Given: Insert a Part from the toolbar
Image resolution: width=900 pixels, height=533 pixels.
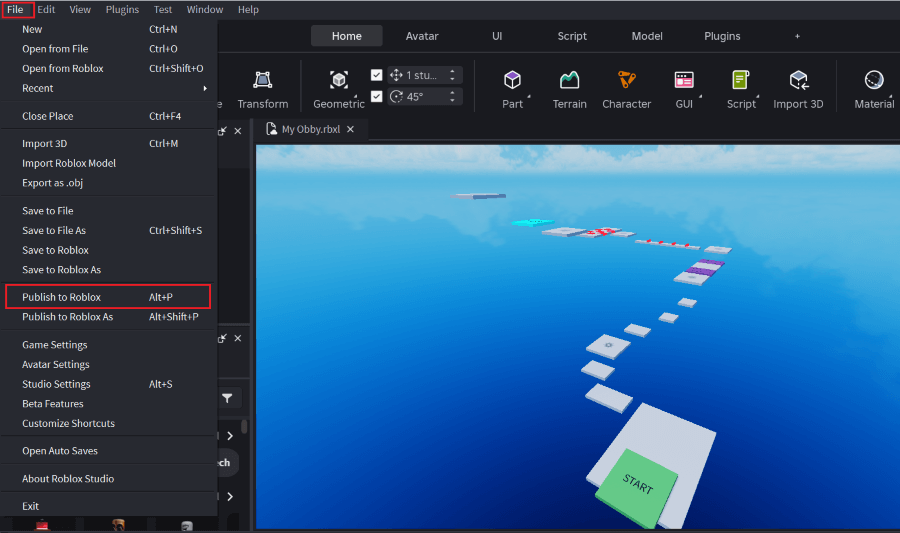Looking at the screenshot, I should (512, 80).
